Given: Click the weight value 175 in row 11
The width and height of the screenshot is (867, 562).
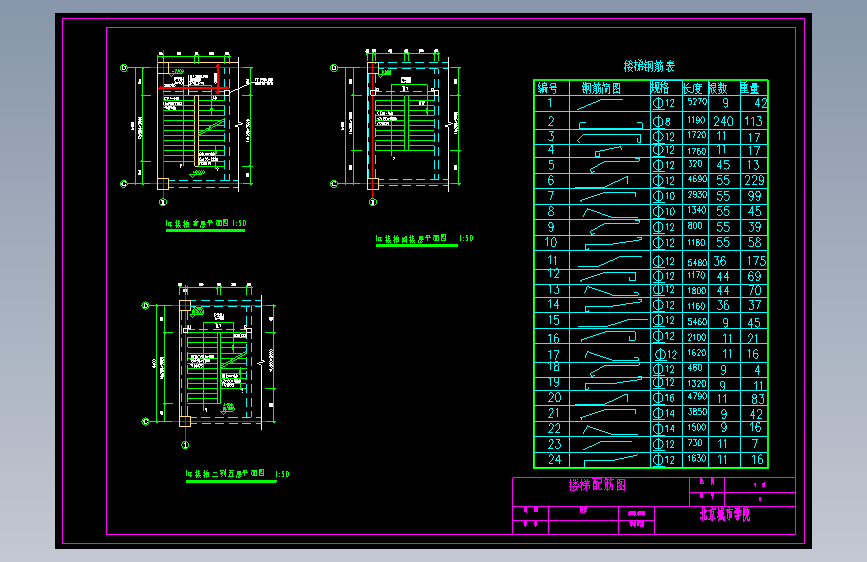Looking at the screenshot, I should point(756,261).
